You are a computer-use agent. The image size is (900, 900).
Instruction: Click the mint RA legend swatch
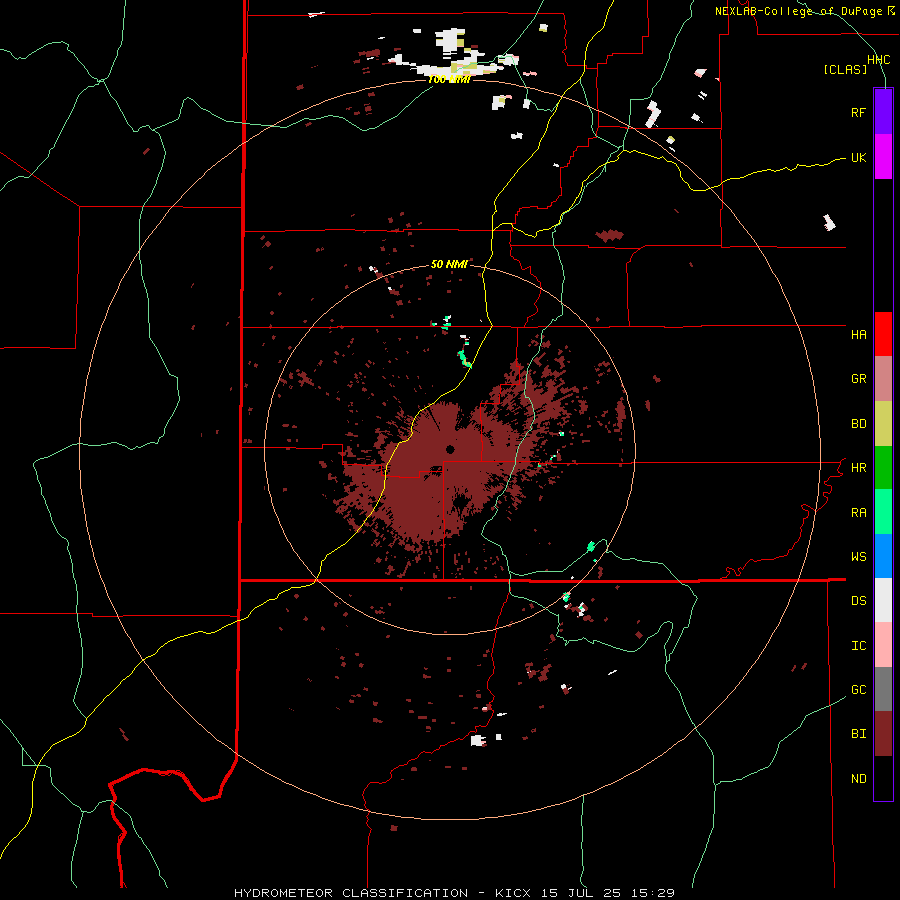(883, 512)
